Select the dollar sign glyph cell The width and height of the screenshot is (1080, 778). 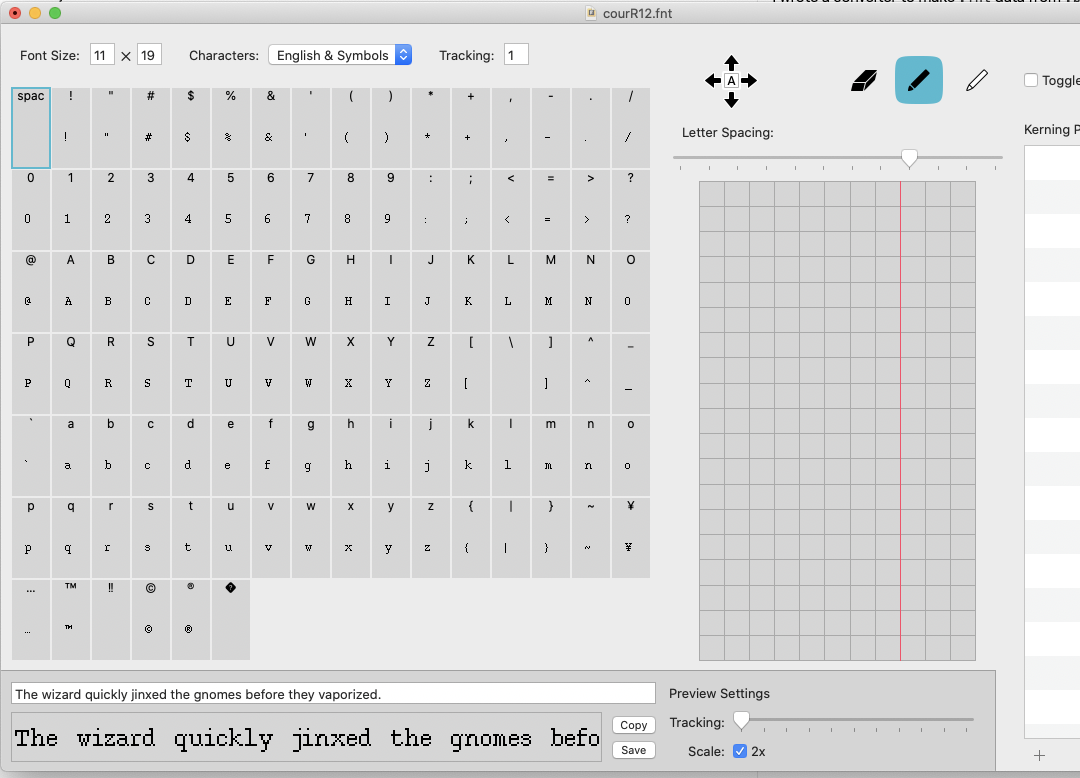click(x=190, y=128)
